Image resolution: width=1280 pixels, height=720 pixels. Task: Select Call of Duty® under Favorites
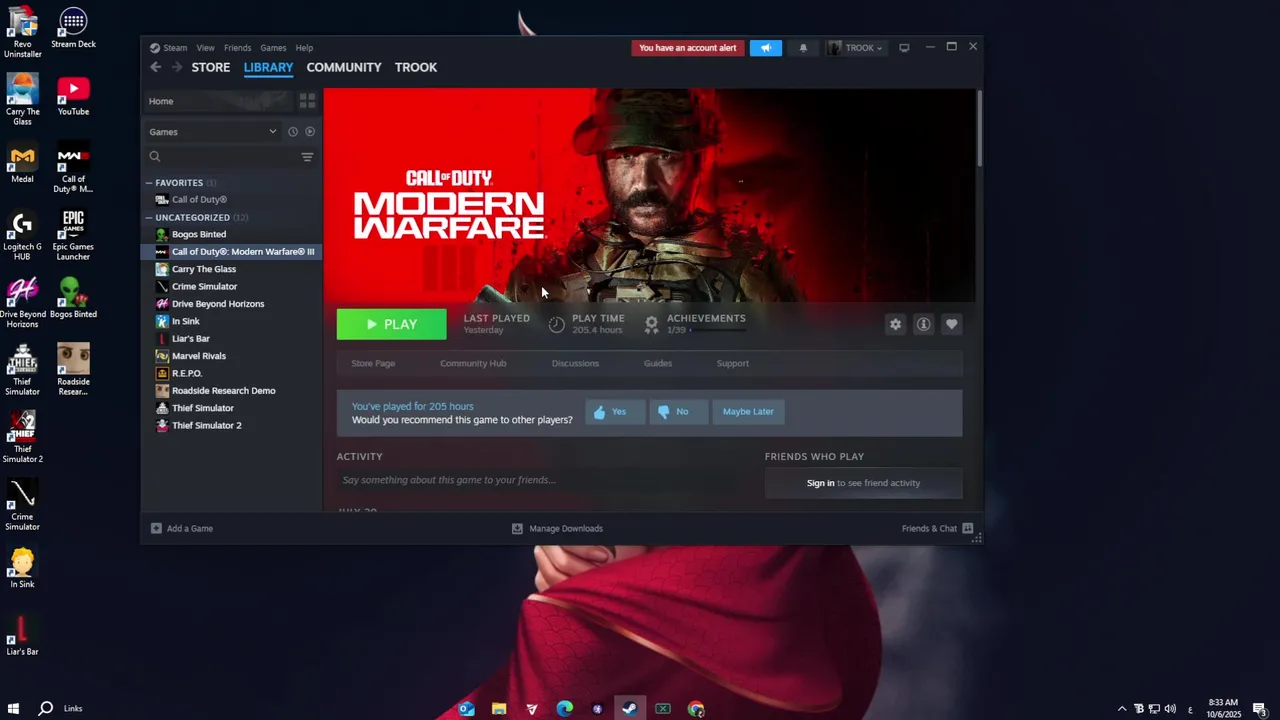pos(232,200)
